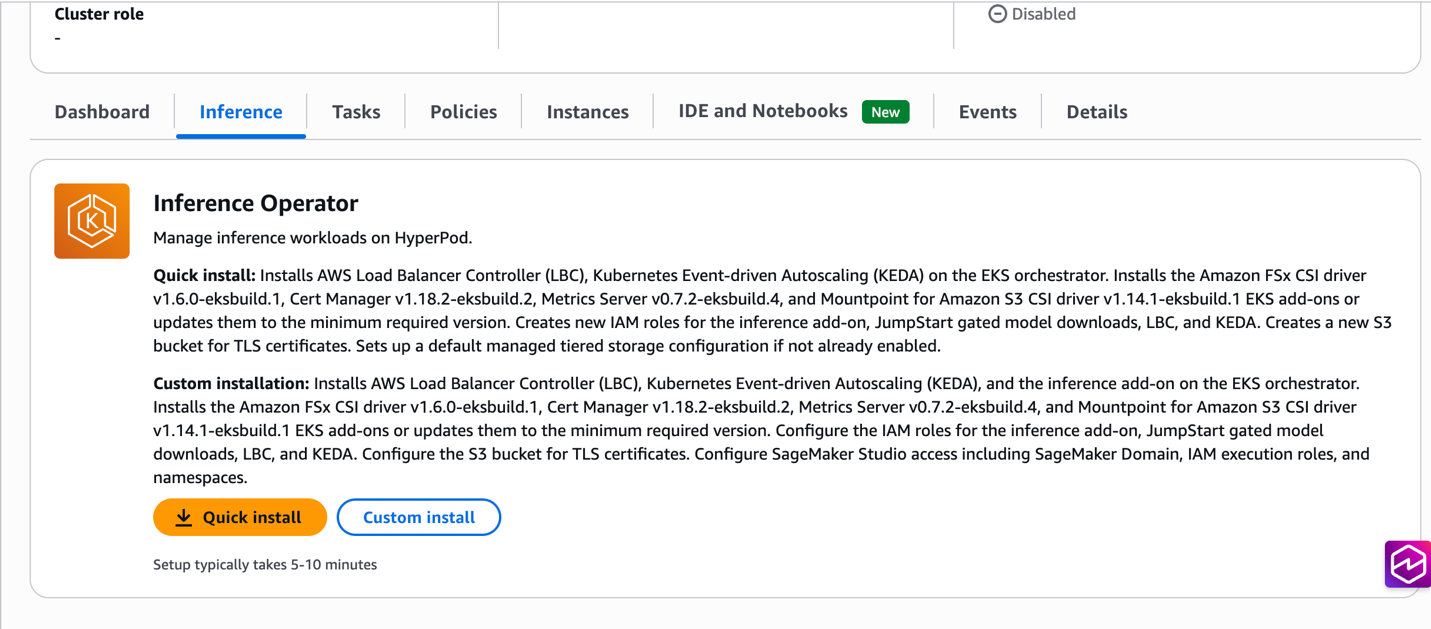
Task: View the Details tab
Action: pyautogui.click(x=1096, y=111)
